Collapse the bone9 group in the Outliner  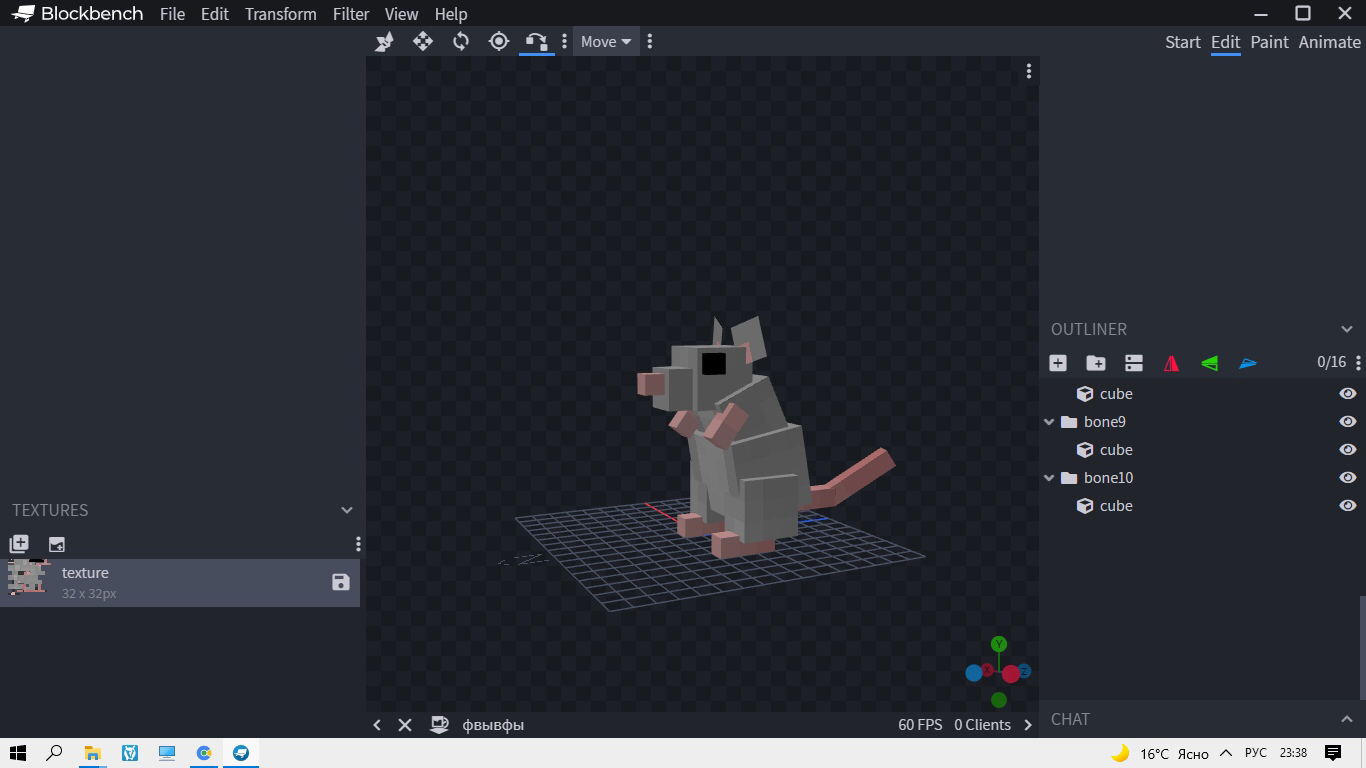1049,422
